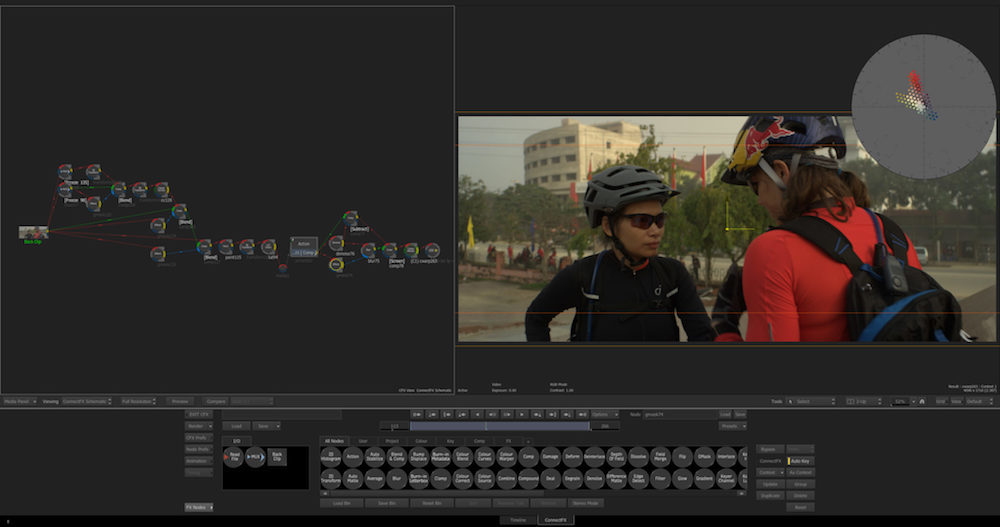Select the MUX node in I/O bin
Viewport: 1000px width, 527px height.
click(256, 457)
